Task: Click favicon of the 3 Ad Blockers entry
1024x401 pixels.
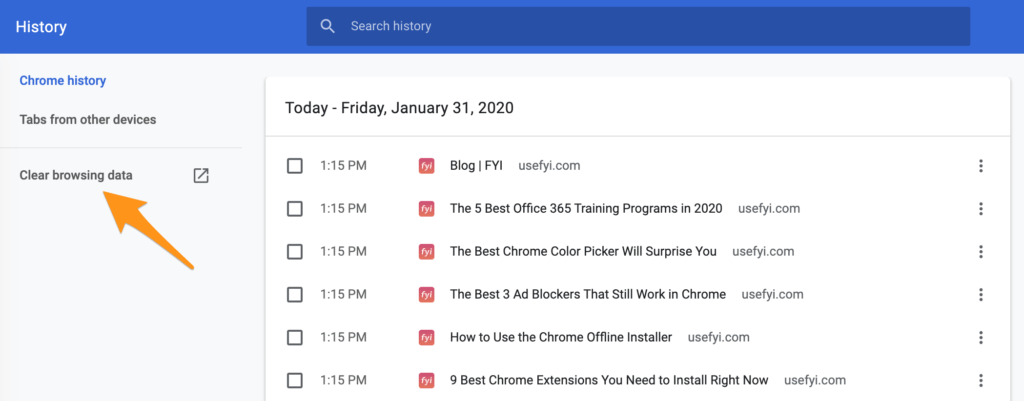Action: (426, 295)
